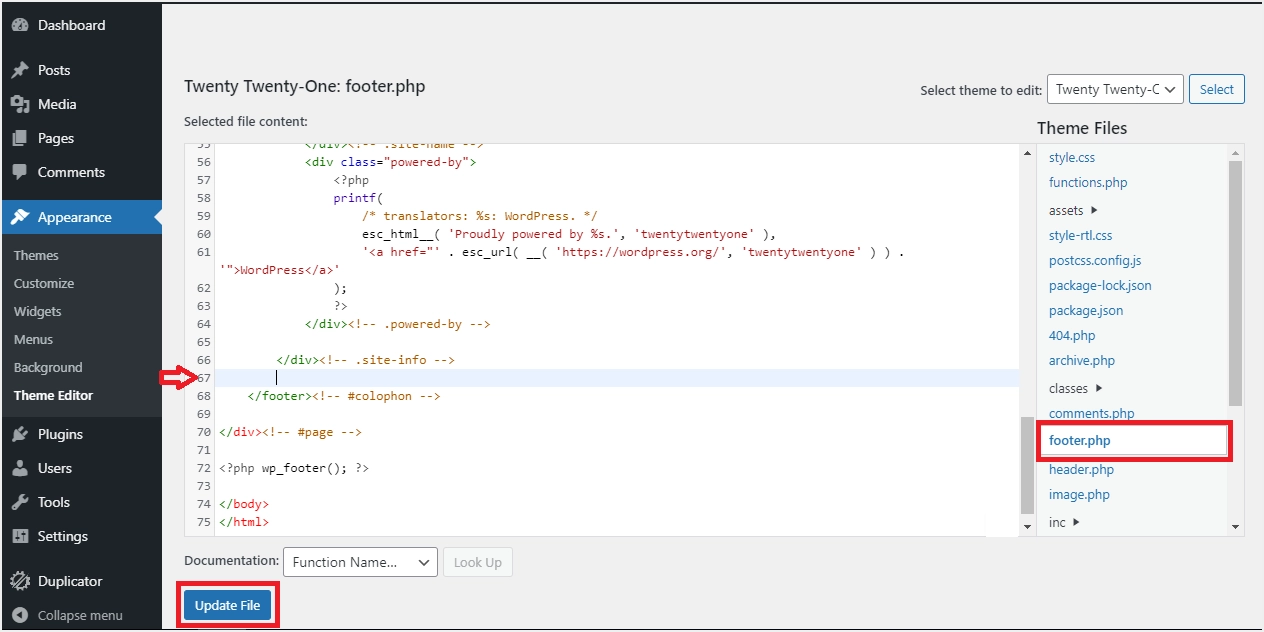This screenshot has height=632, width=1264.
Task: Open 404.php file
Action: pyautogui.click(x=1072, y=335)
